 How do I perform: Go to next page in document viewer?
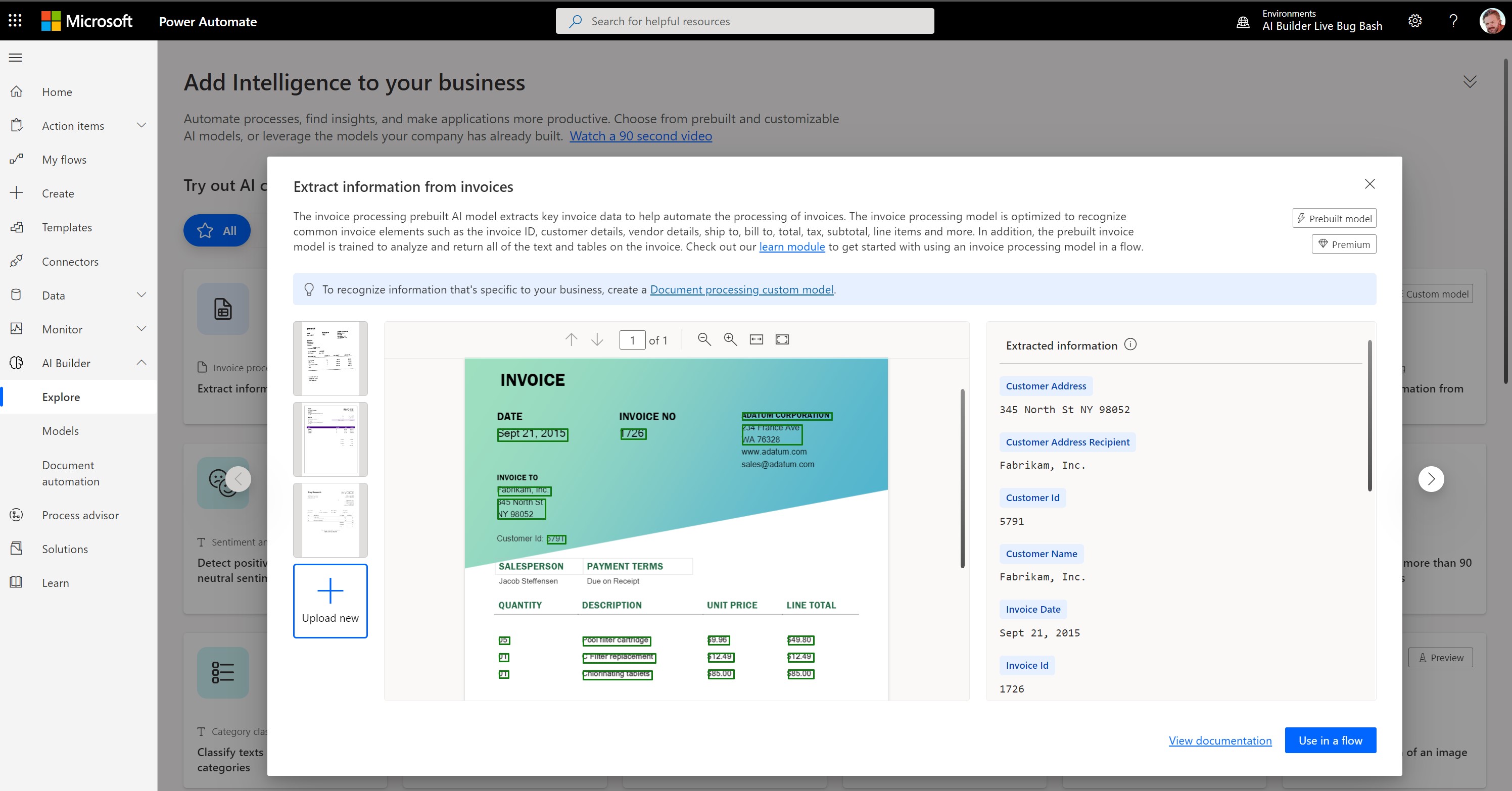[x=597, y=340]
